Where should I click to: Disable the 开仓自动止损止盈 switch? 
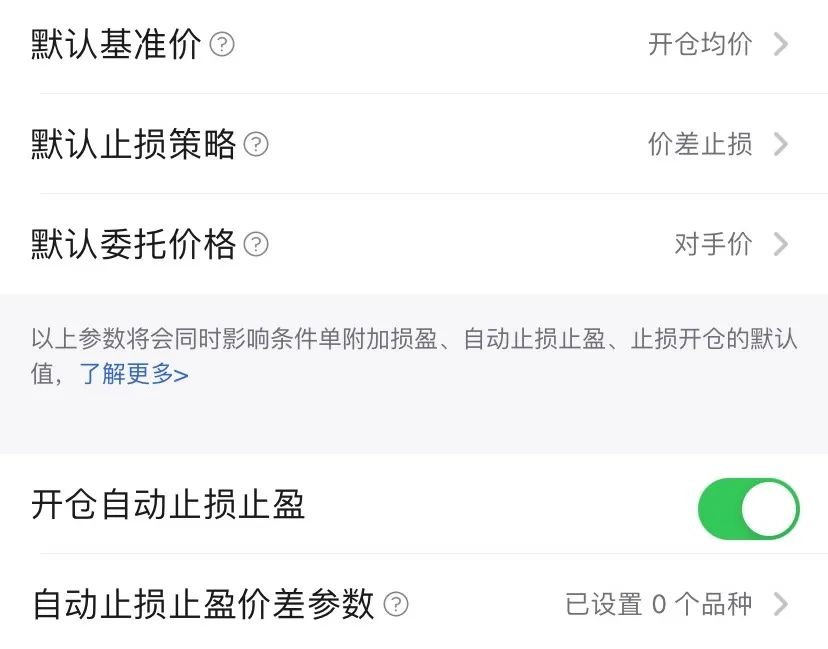(748, 509)
